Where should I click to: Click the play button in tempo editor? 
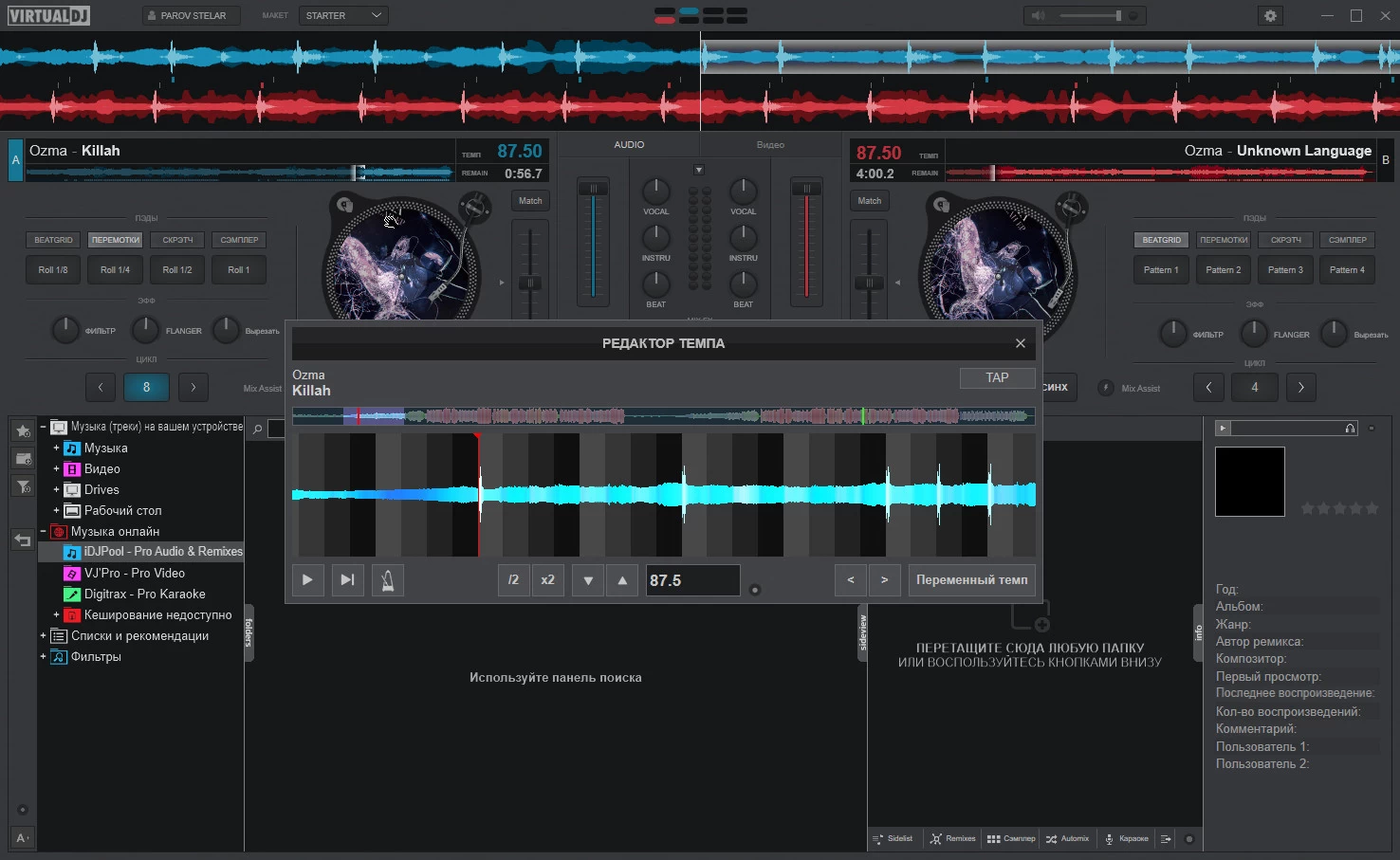coord(307,579)
